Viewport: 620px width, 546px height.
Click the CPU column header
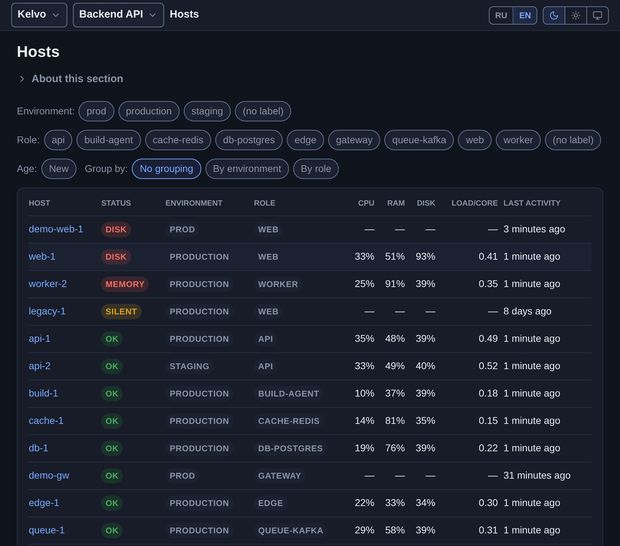(x=366, y=203)
